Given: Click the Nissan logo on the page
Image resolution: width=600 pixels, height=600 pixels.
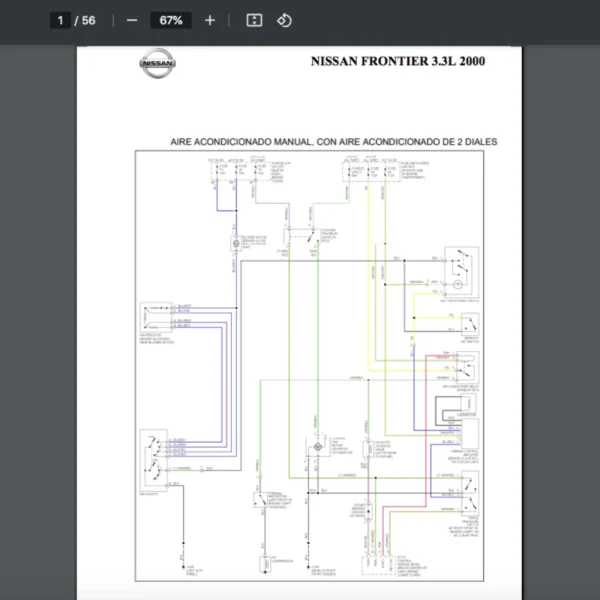Looking at the screenshot, I should [x=157, y=64].
